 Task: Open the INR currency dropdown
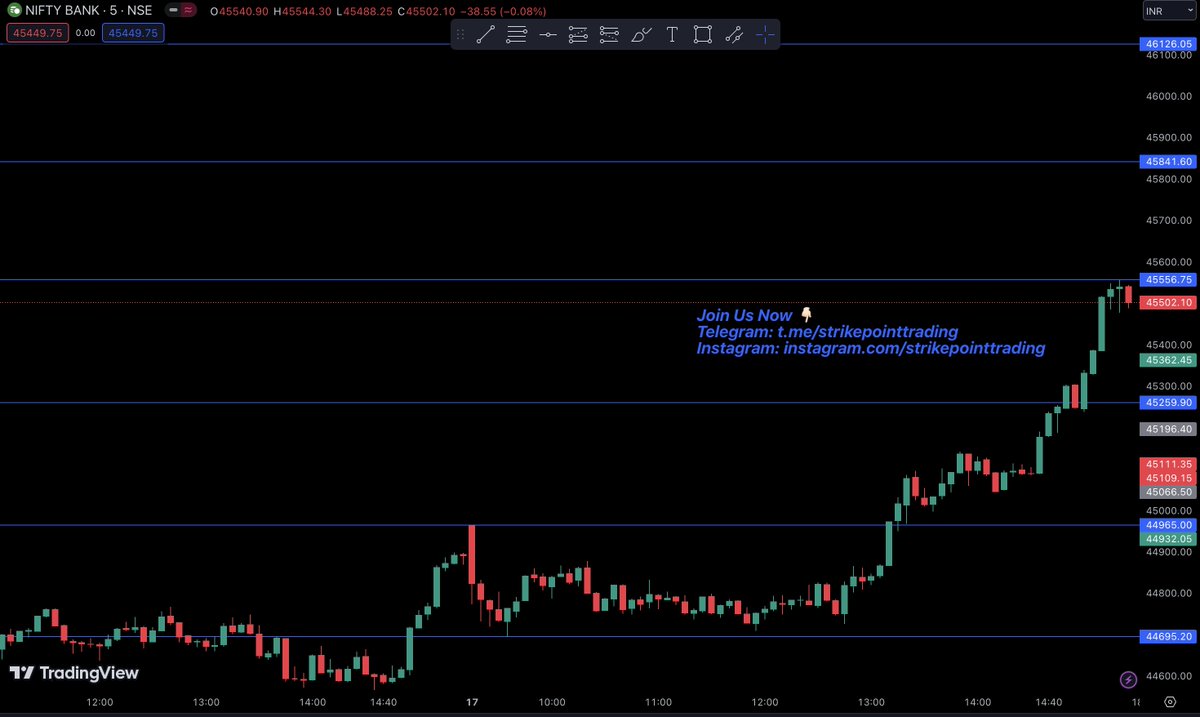click(x=1168, y=12)
